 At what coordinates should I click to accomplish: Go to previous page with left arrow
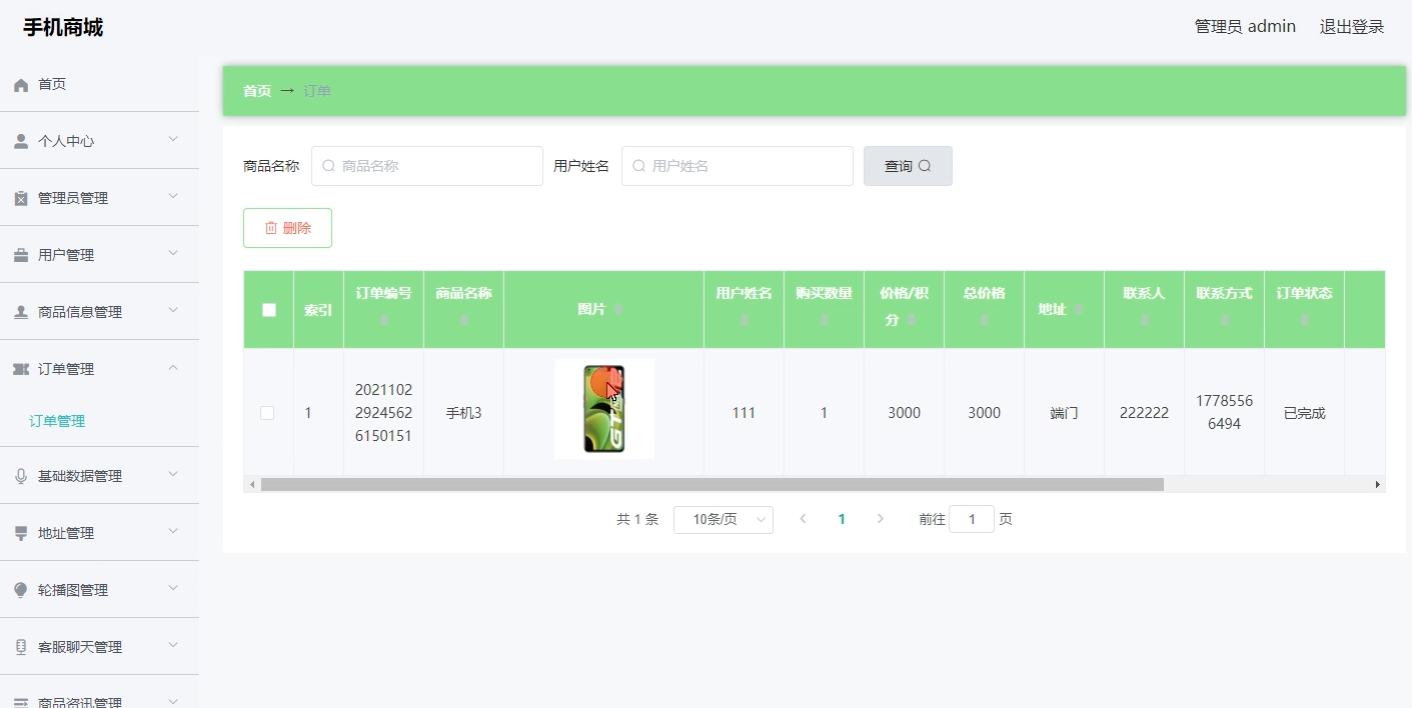point(803,519)
